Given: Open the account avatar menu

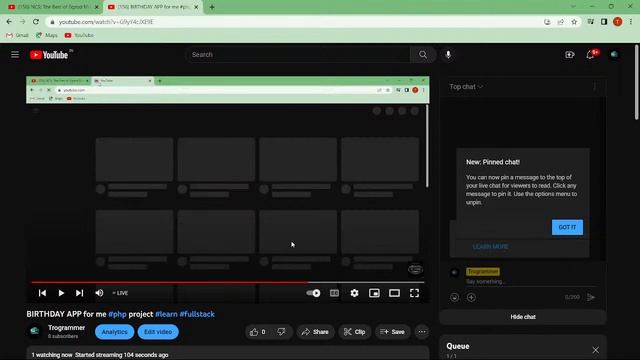Looking at the screenshot, I should (x=614, y=54).
